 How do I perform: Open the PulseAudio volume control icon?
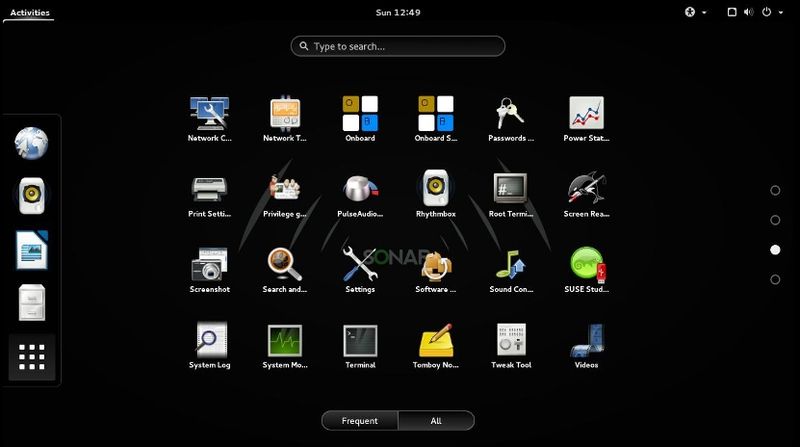coord(360,194)
